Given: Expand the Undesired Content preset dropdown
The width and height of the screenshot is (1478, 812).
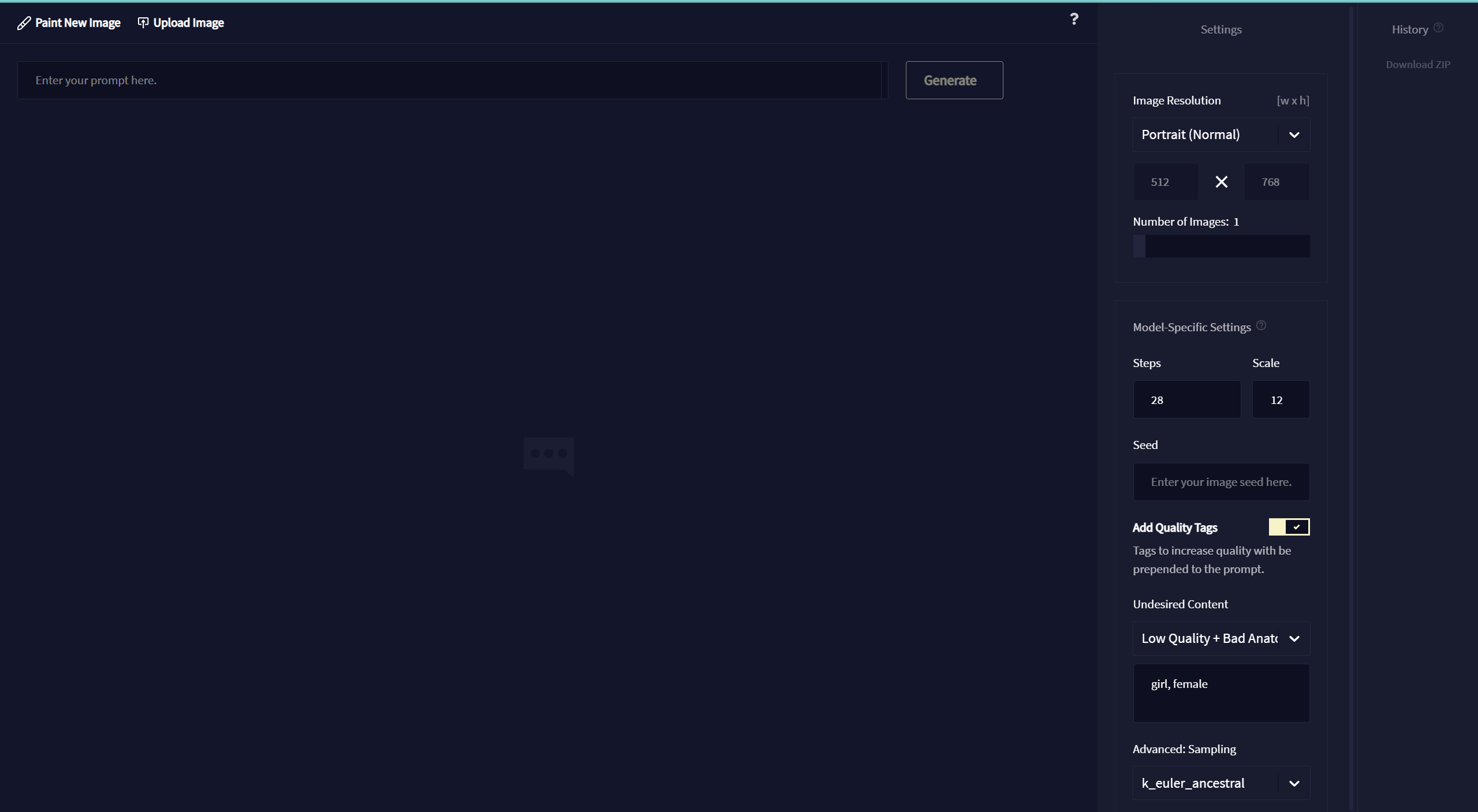Looking at the screenshot, I should pos(1221,639).
